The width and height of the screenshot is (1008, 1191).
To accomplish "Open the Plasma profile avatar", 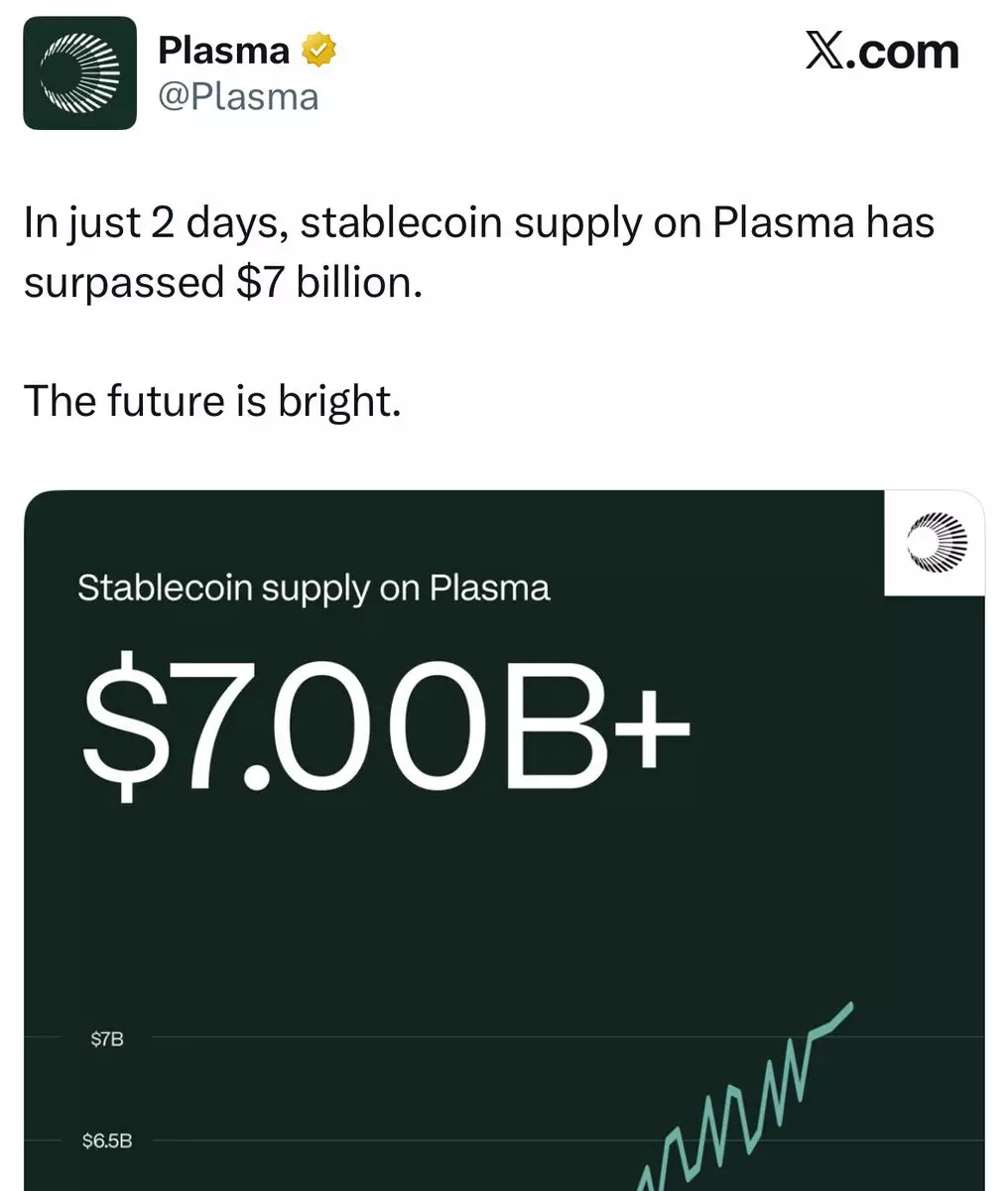I will 79,72.
